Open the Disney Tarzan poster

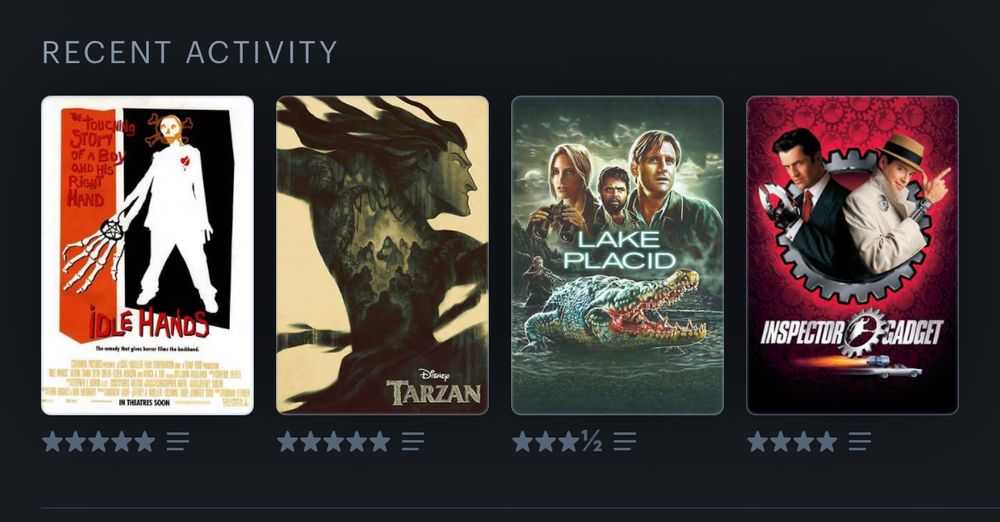382,255
